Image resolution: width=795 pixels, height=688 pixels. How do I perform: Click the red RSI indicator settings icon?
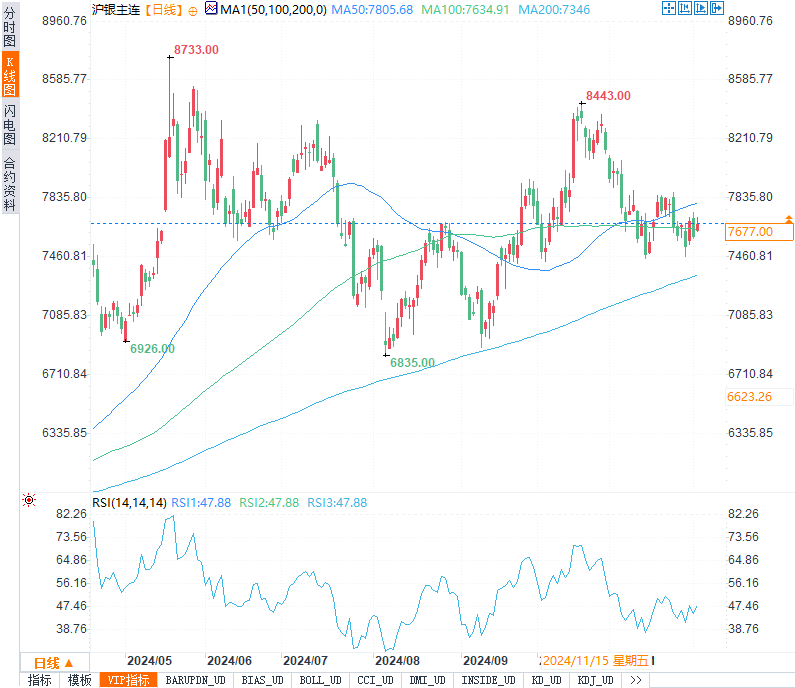[x=29, y=500]
